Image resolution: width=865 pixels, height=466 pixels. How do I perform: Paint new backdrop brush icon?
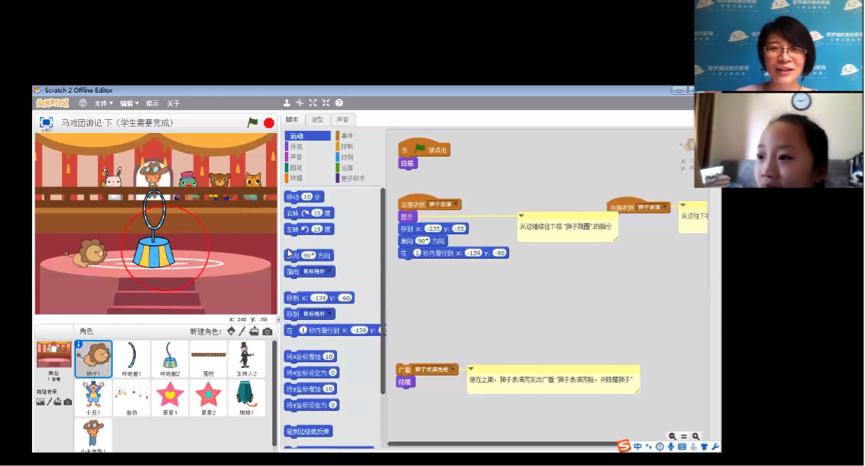pyautogui.click(x=49, y=402)
